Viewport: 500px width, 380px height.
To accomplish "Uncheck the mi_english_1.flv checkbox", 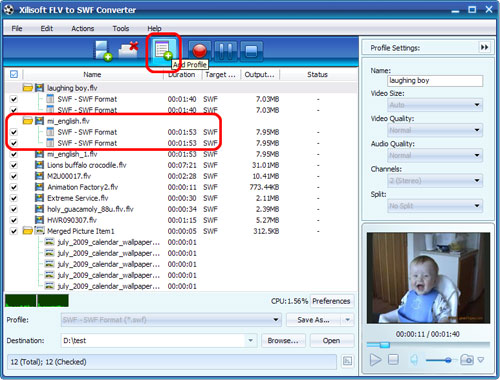I will tap(14, 154).
